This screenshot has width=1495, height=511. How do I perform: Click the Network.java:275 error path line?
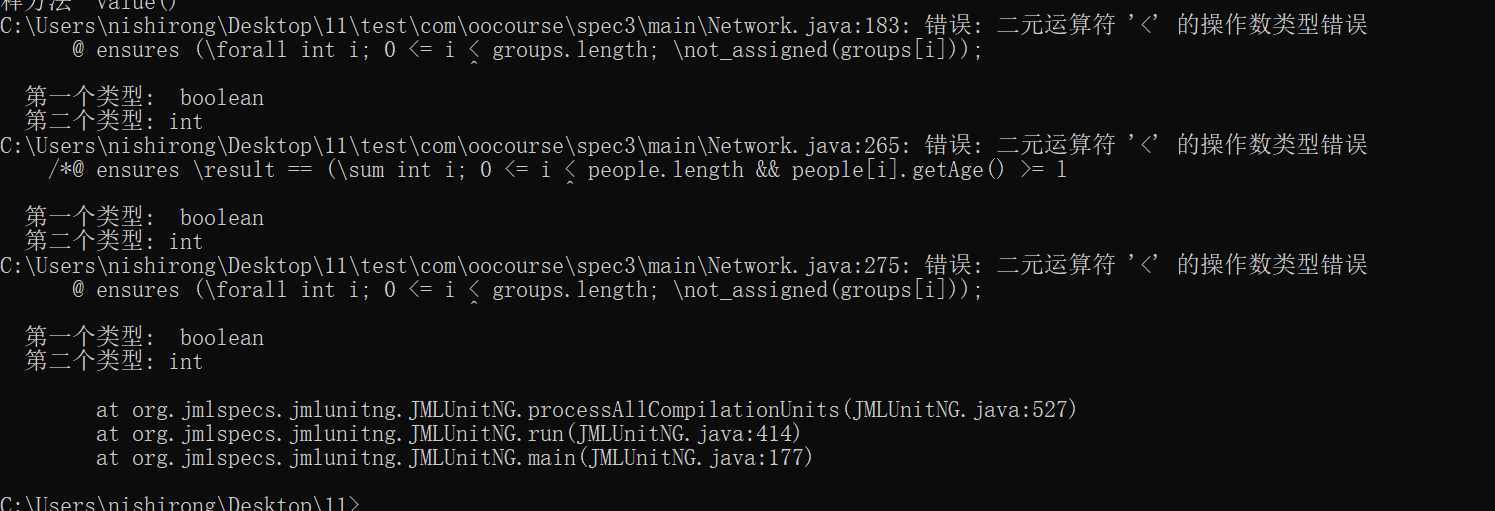pos(683,266)
